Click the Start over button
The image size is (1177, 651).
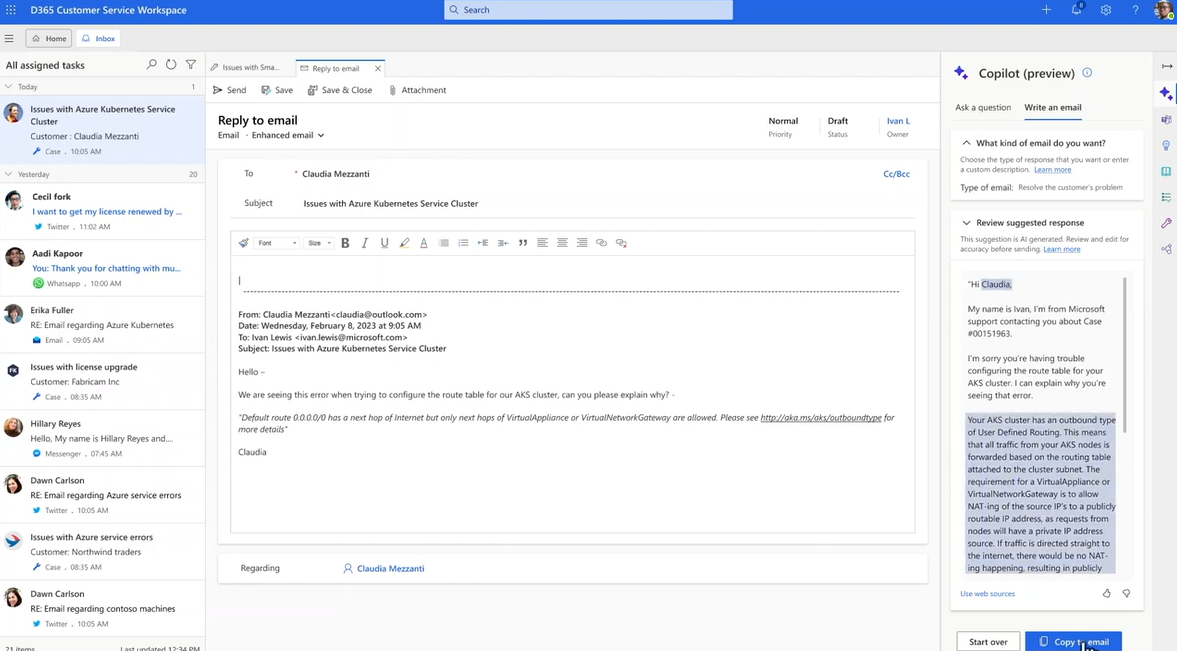(988, 641)
